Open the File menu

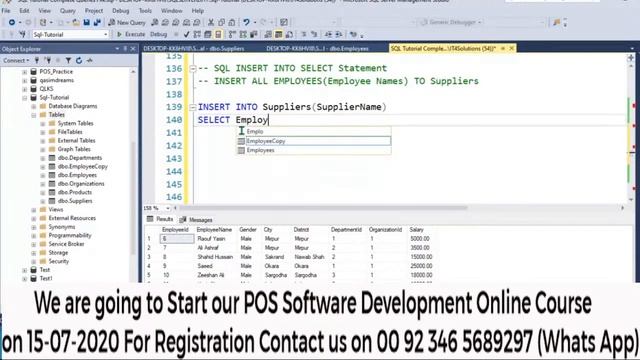click(x=6, y=11)
